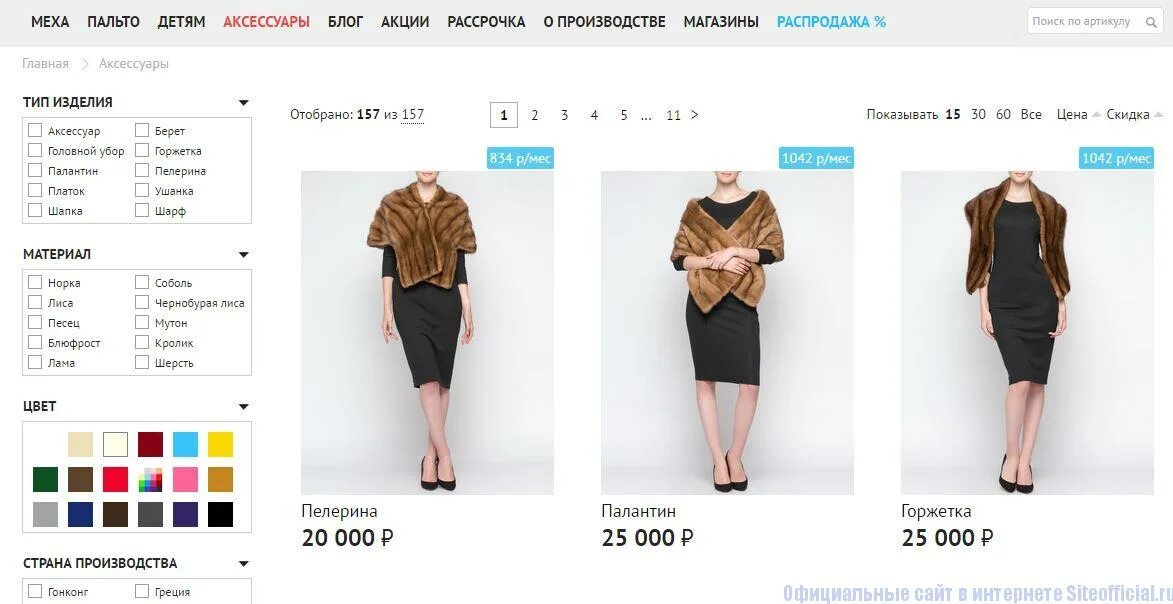Screen dimensions: 1173x604
Task: Go to next page arrow
Action: (x=694, y=115)
